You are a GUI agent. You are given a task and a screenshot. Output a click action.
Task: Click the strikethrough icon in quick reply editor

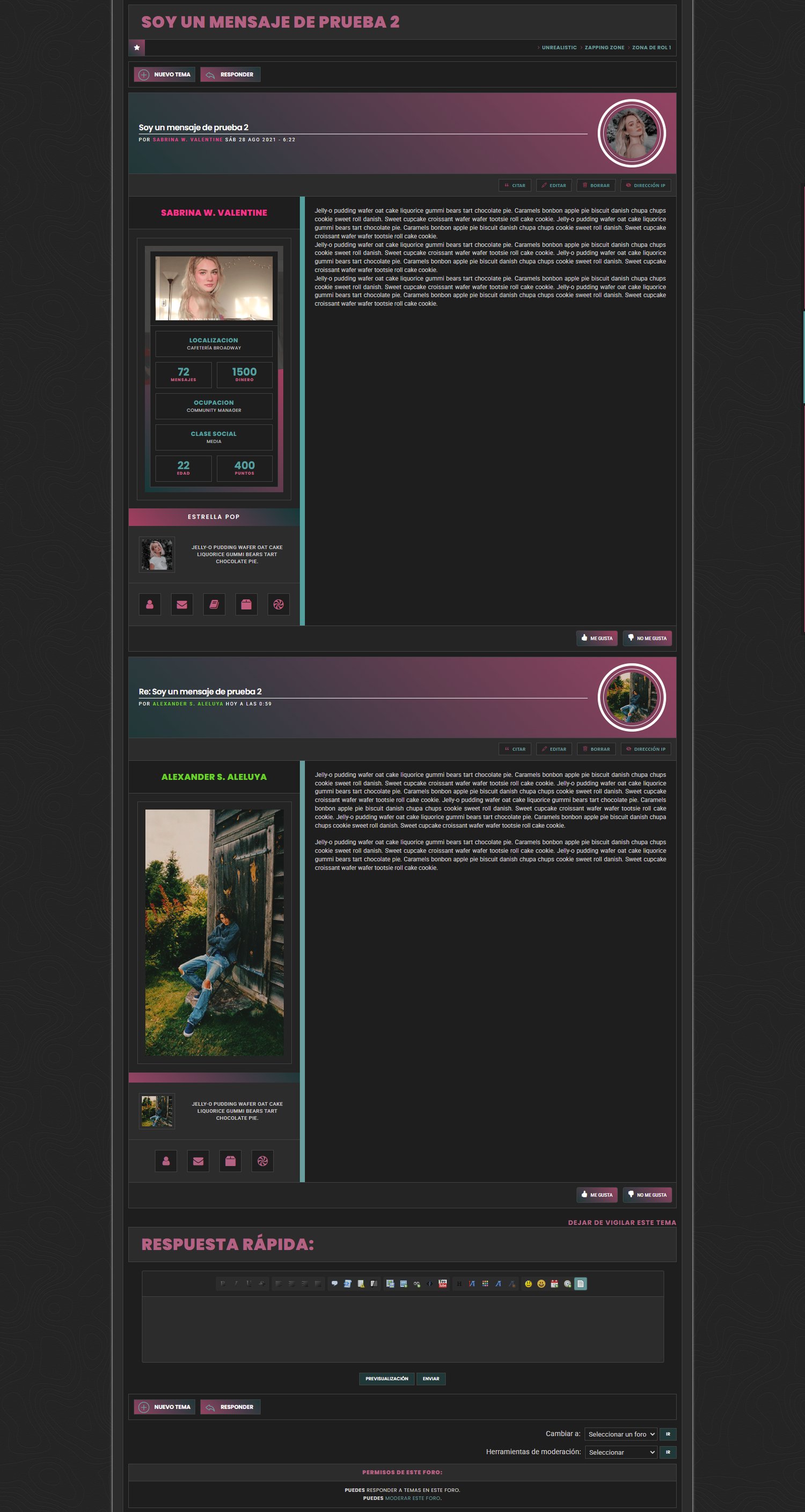point(262,1284)
